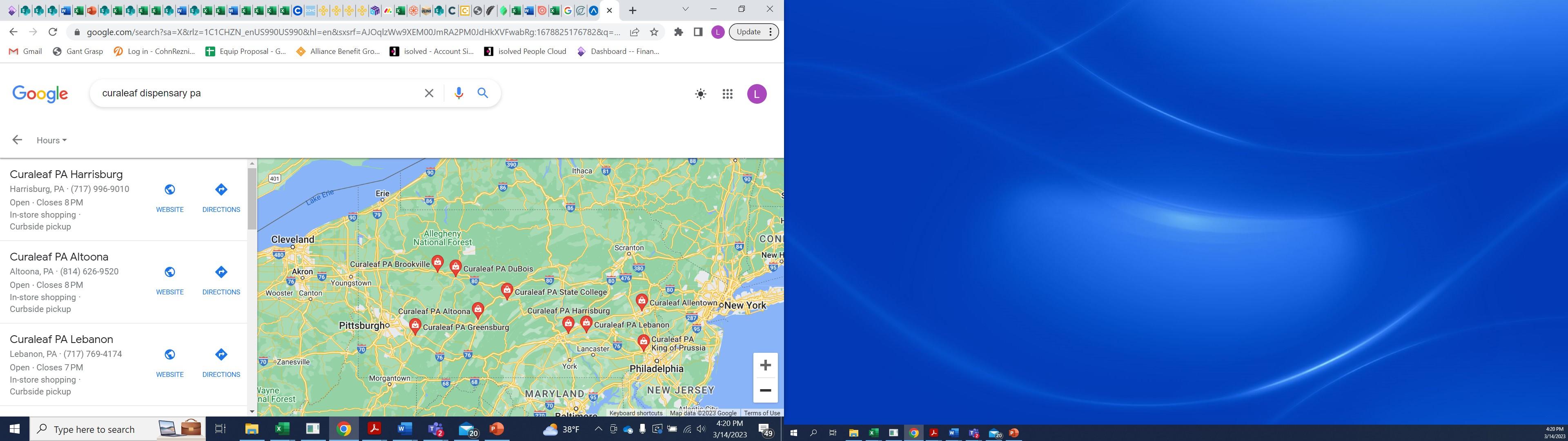Open Chrome extensions puzzle icon
The width and height of the screenshot is (1568, 441).
[678, 32]
